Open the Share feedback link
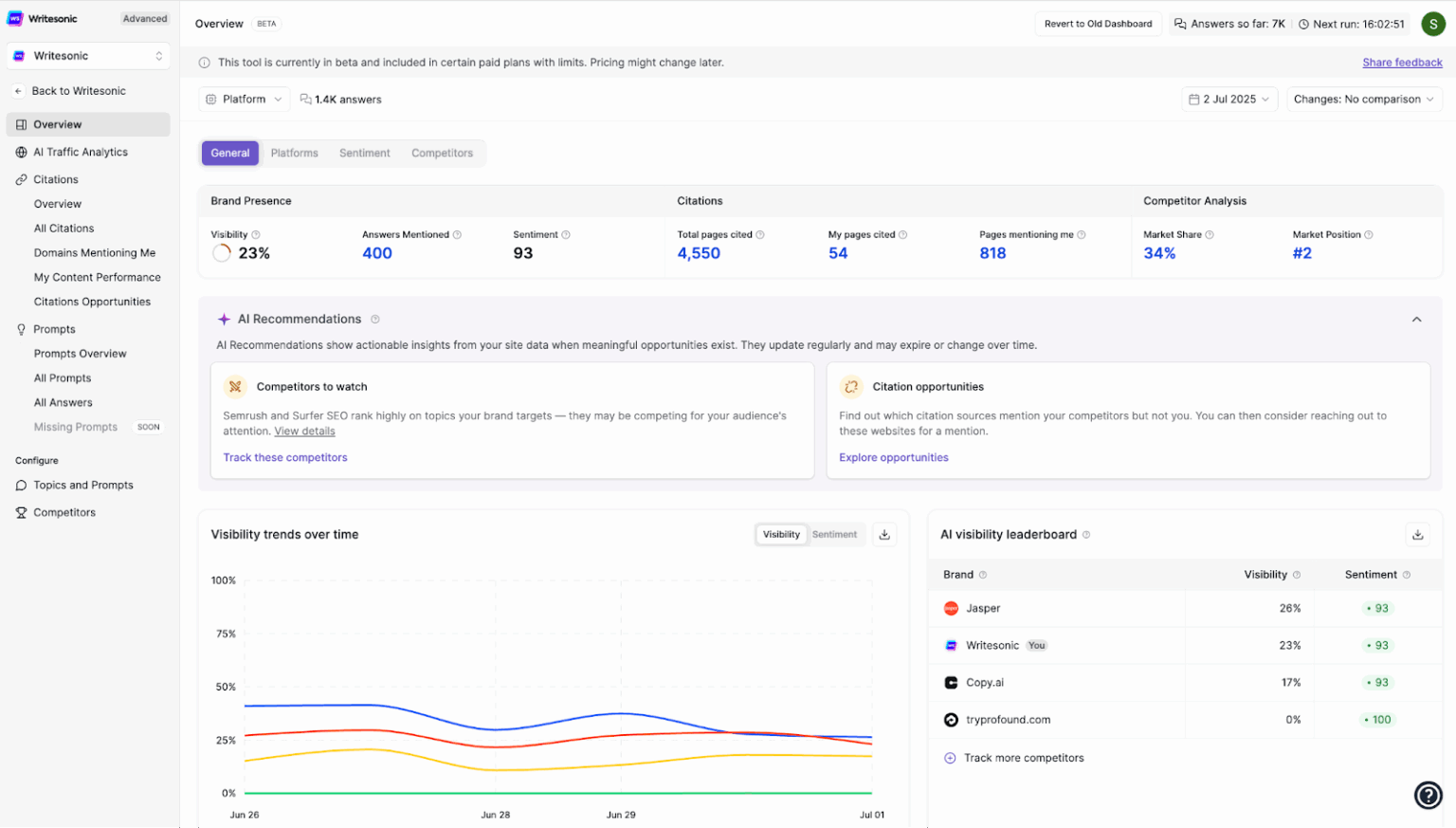This screenshot has height=828, width=1456. 1402,62
